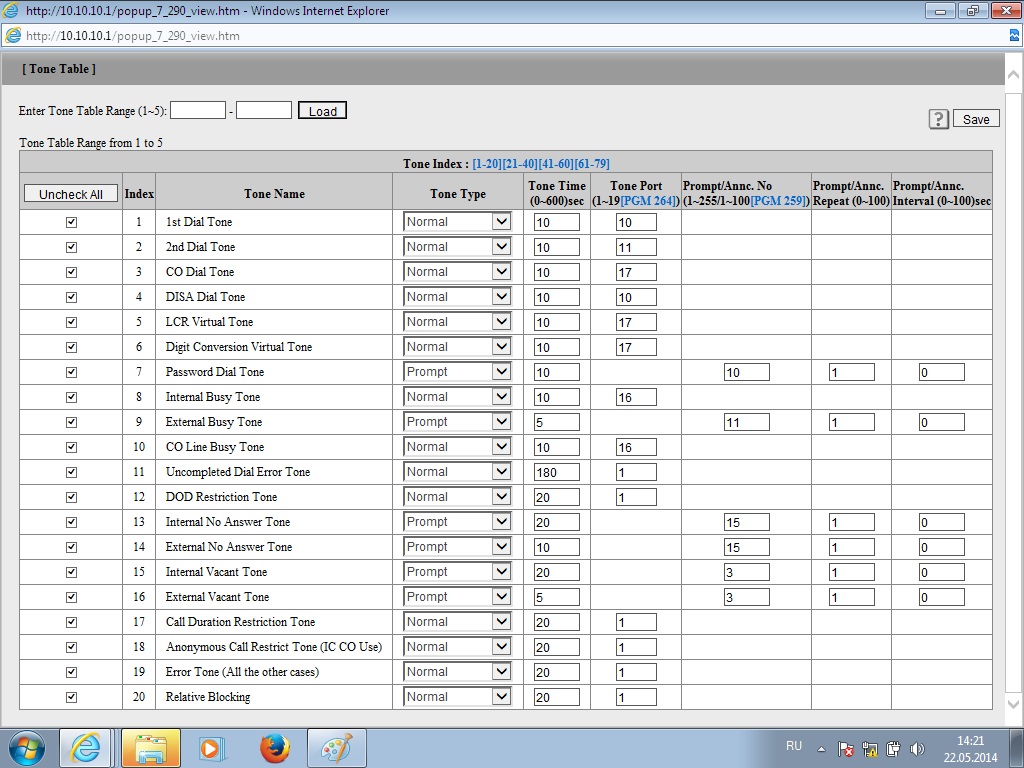Open Tone Type dropdown for CO Dial Tone
The height and width of the screenshot is (768, 1024).
pyautogui.click(x=457, y=272)
